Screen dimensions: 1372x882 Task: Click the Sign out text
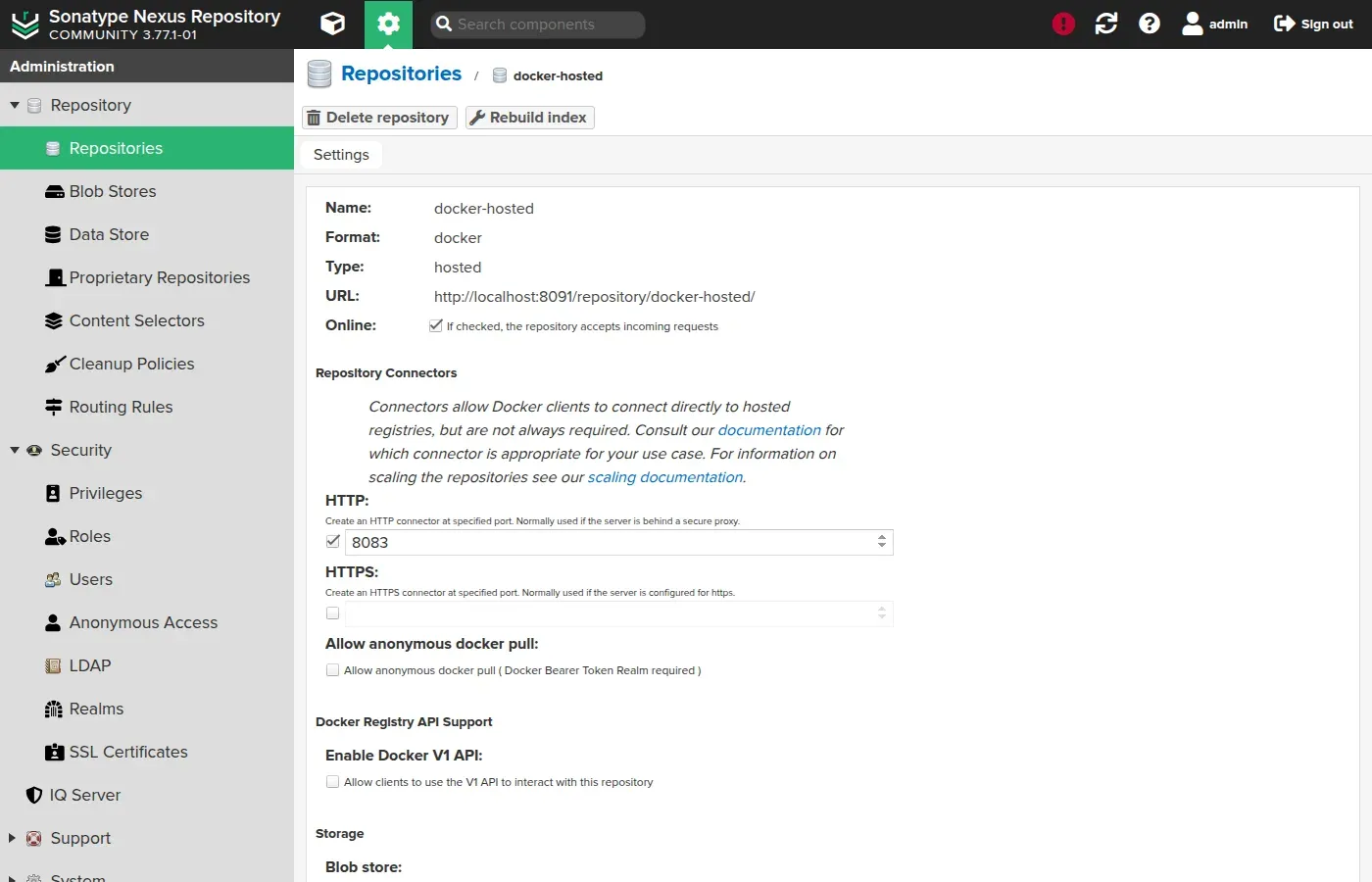[x=1327, y=24]
